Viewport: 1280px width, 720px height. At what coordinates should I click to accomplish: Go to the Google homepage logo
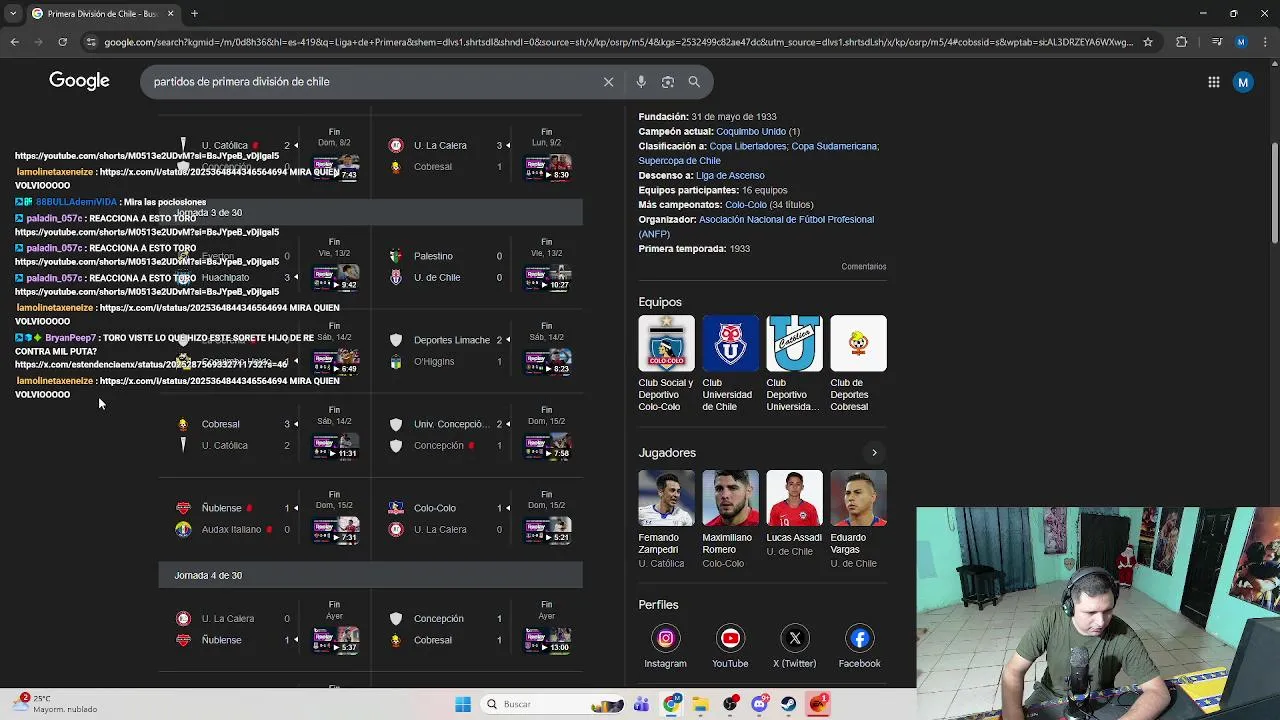(79, 81)
